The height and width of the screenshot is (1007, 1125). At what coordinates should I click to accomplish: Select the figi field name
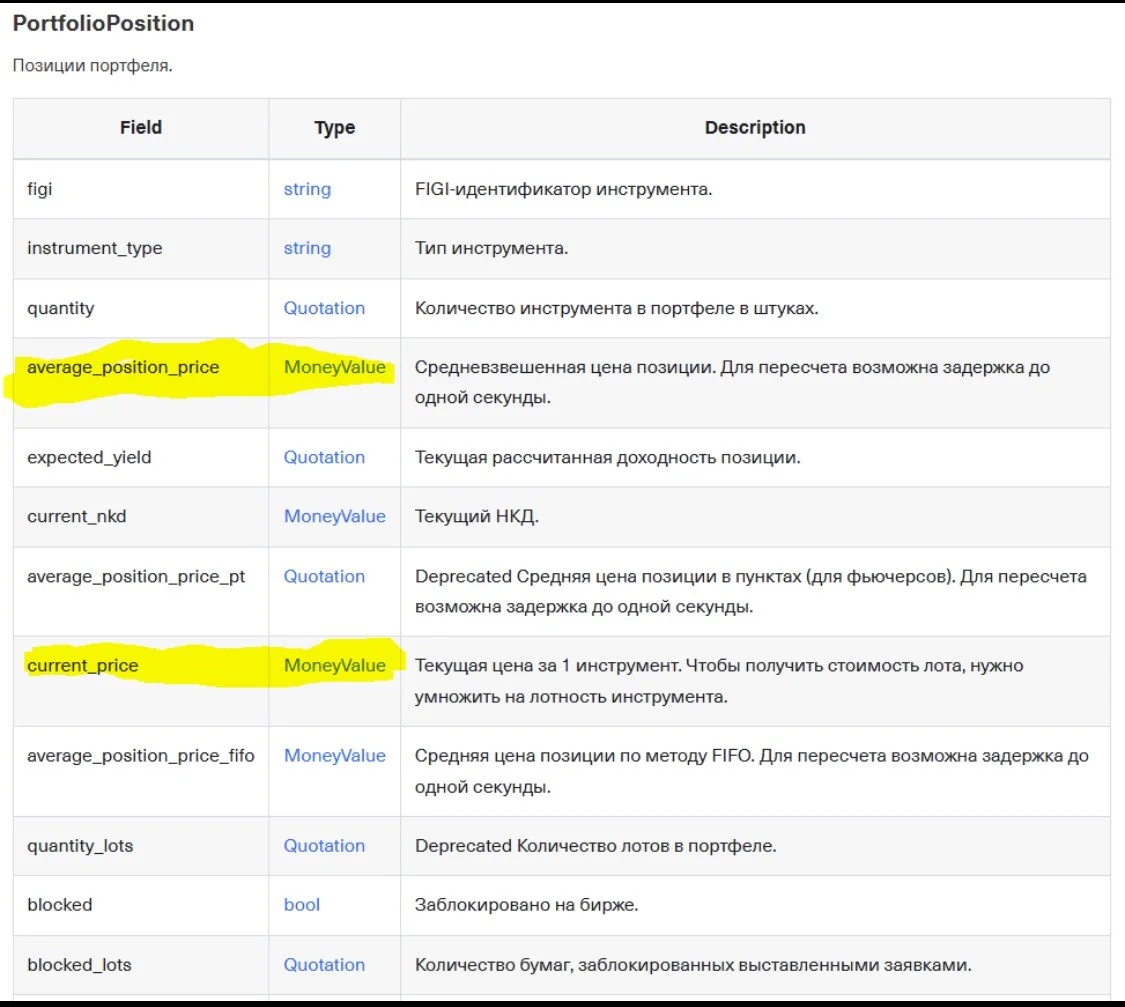click(x=39, y=189)
